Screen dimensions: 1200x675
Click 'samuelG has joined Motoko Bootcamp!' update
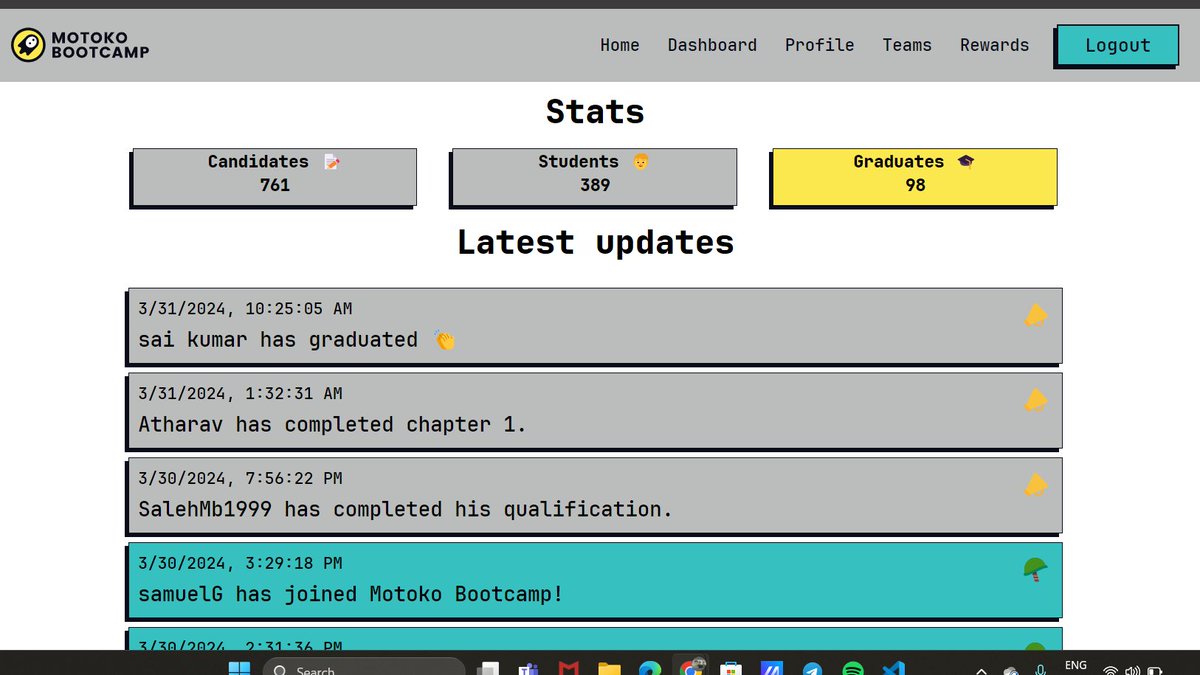coord(595,581)
